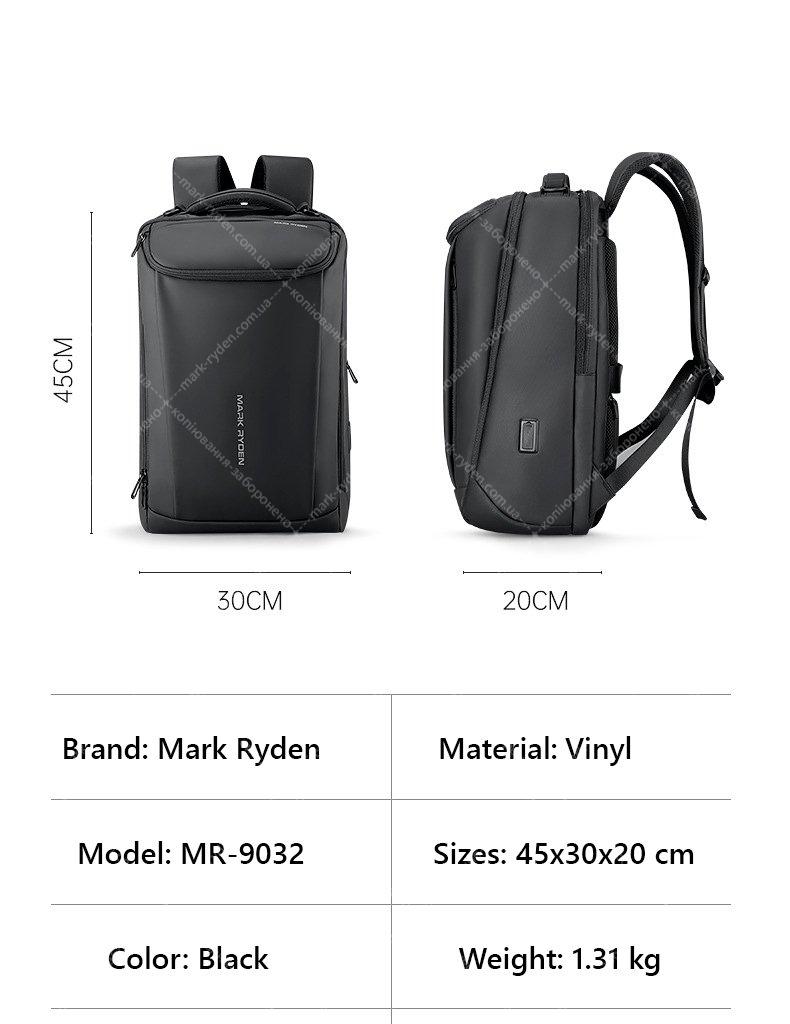Screen dimensions: 790x1024
Task: Click the small Mark Ryden logo on top flap
Action: coord(291,223)
